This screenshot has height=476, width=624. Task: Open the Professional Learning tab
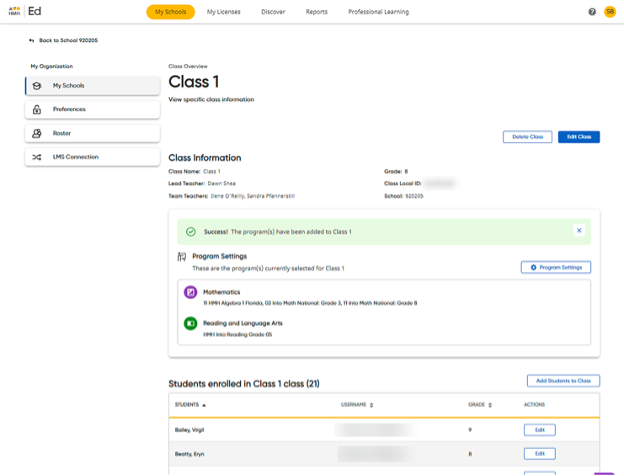pyautogui.click(x=378, y=12)
